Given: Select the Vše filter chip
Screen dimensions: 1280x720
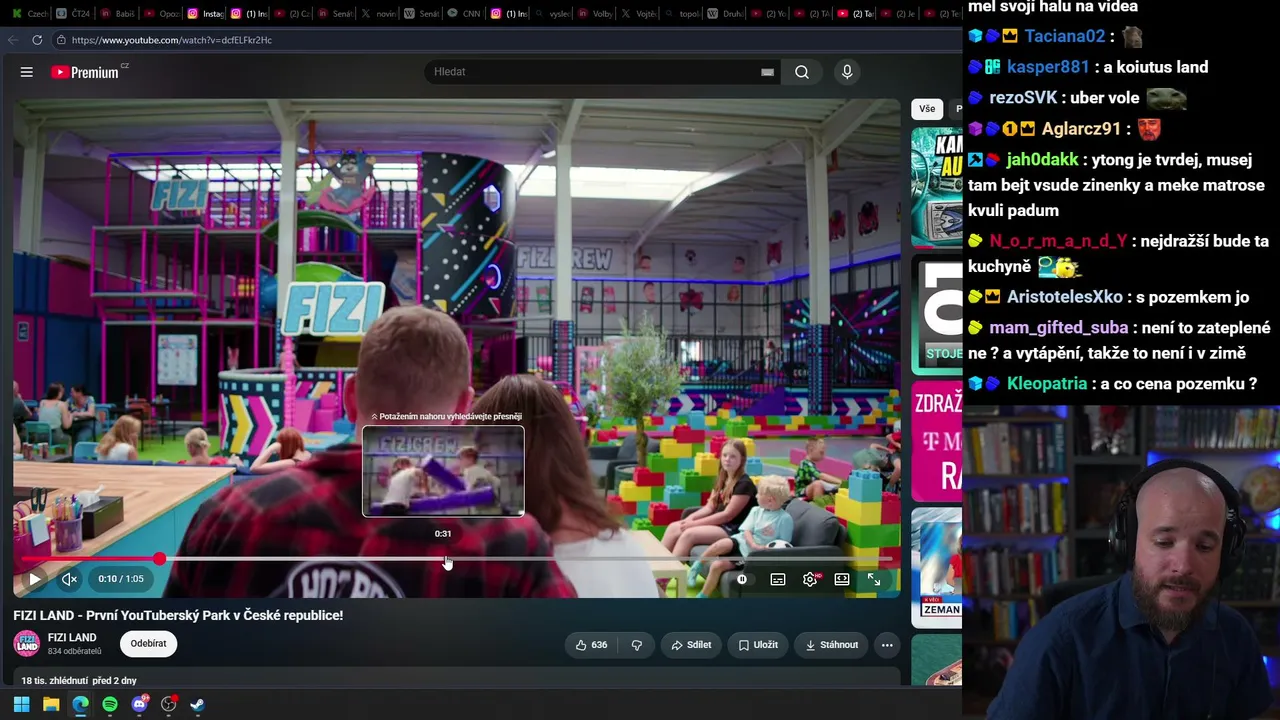Looking at the screenshot, I should [x=927, y=109].
